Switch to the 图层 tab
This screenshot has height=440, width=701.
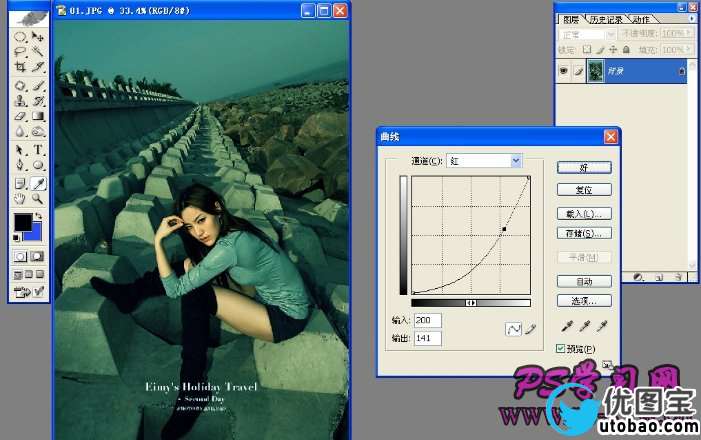[x=571, y=19]
